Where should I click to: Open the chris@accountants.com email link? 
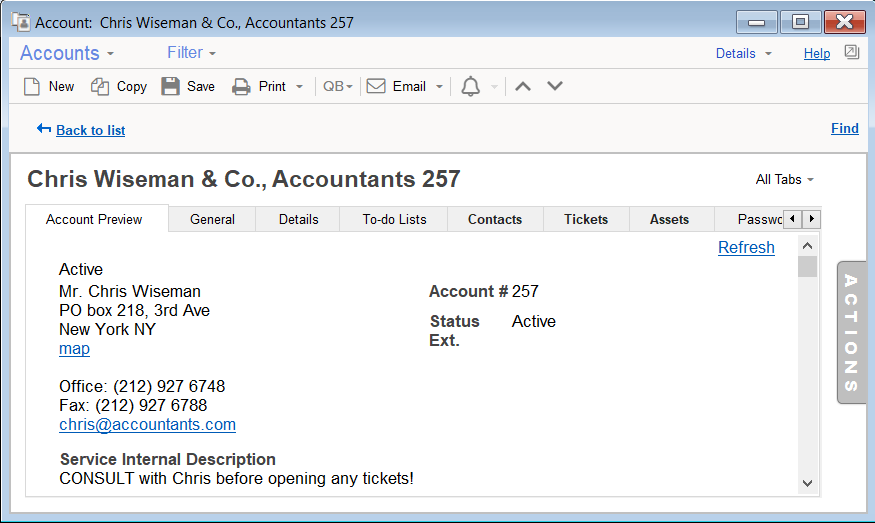click(147, 425)
